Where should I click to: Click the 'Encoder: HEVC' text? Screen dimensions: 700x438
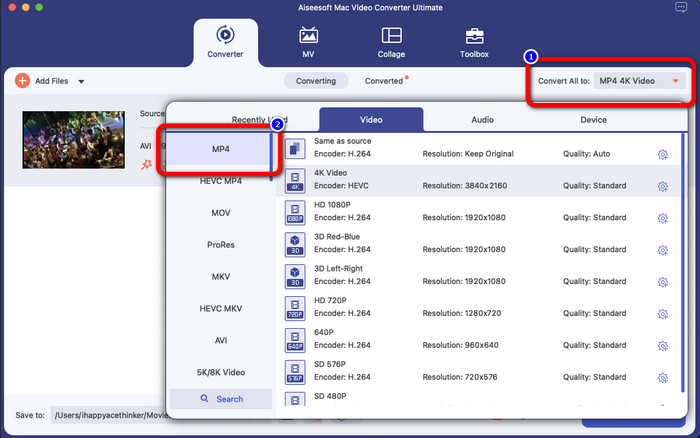[x=341, y=186]
